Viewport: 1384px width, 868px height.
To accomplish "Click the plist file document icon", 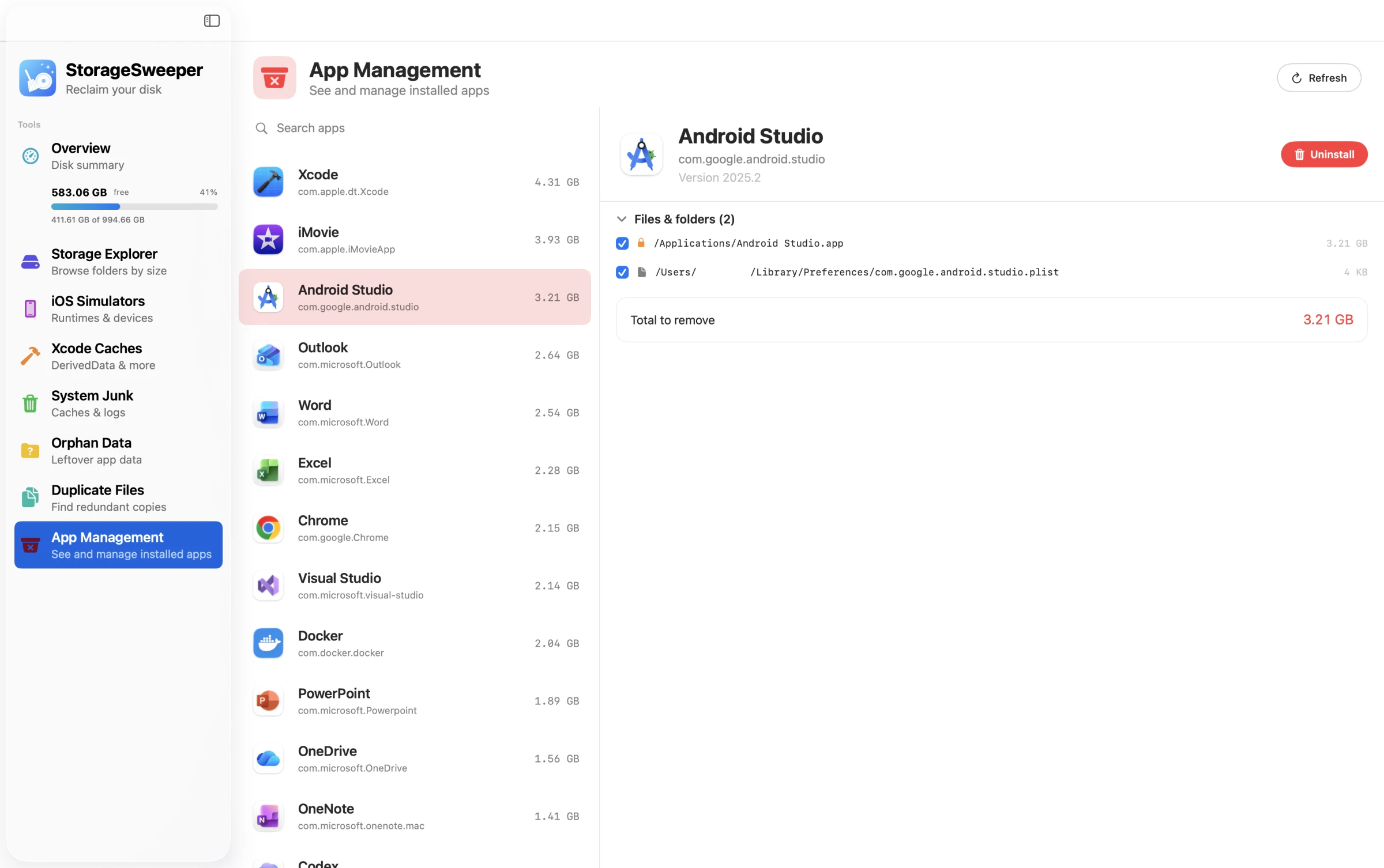I will [x=641, y=272].
